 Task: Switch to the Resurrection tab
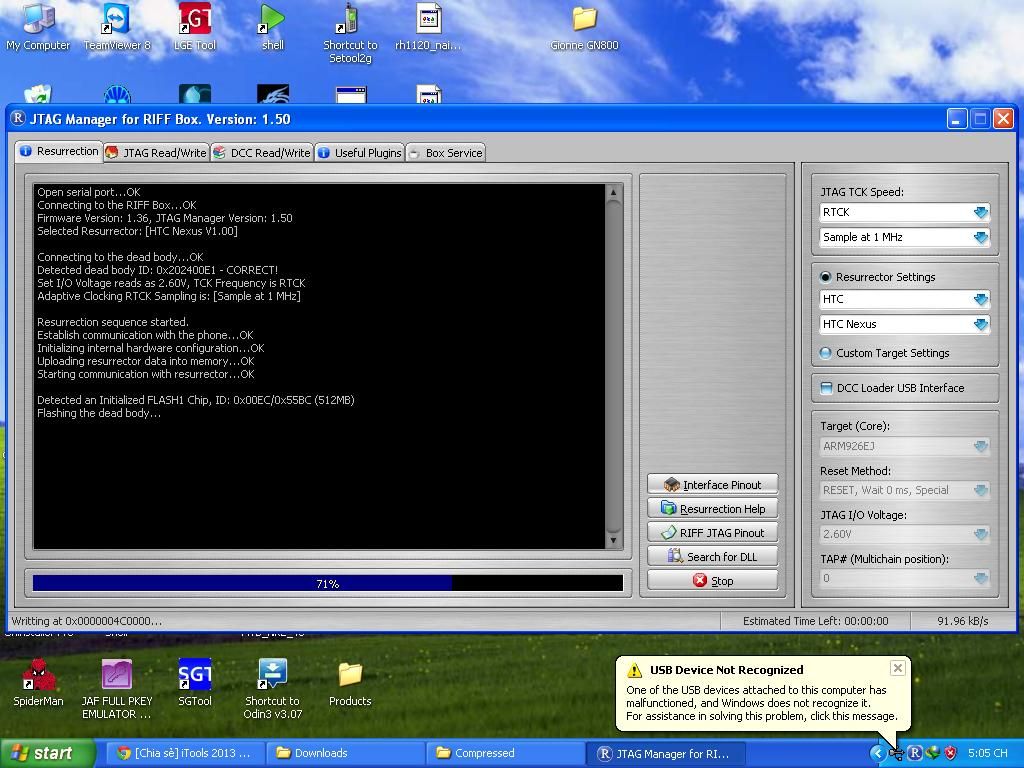[x=59, y=152]
